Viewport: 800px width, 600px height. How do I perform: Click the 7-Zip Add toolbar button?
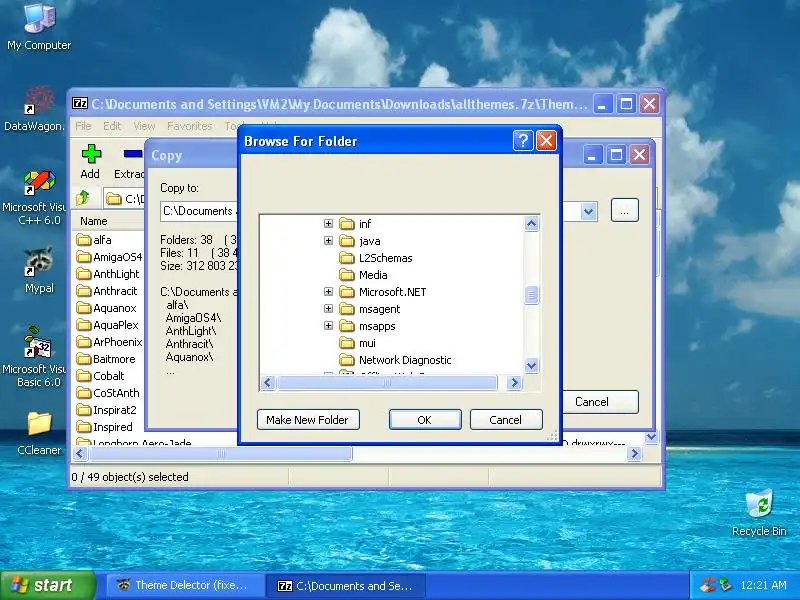91,161
